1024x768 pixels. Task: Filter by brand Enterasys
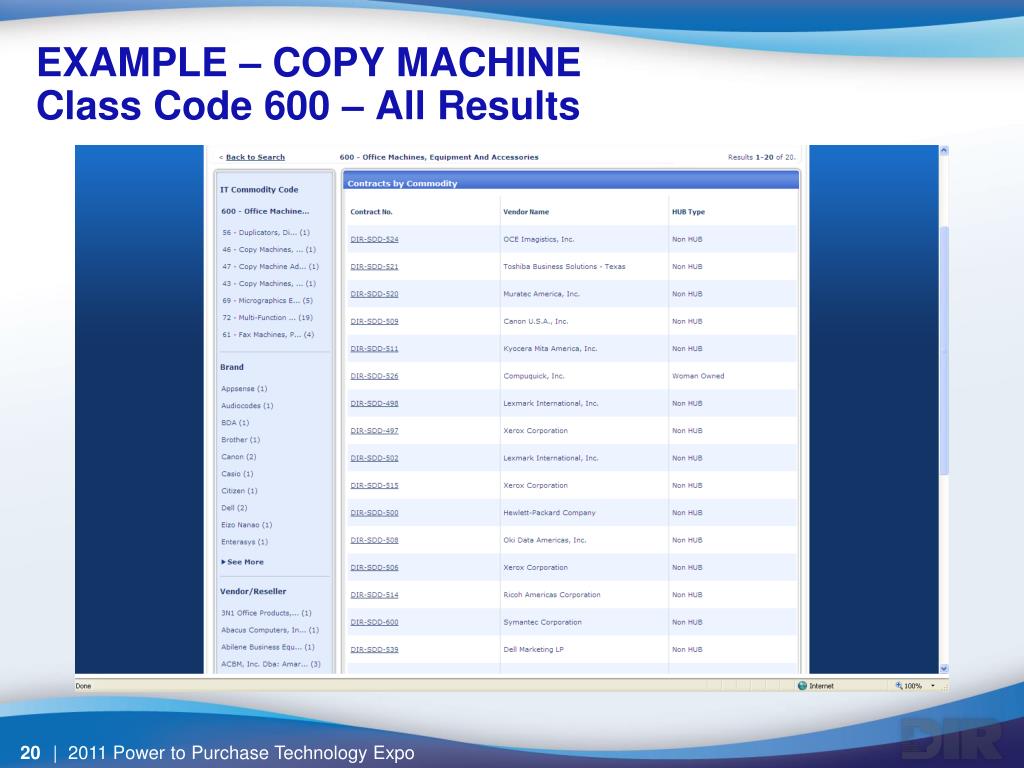pyautogui.click(x=244, y=541)
